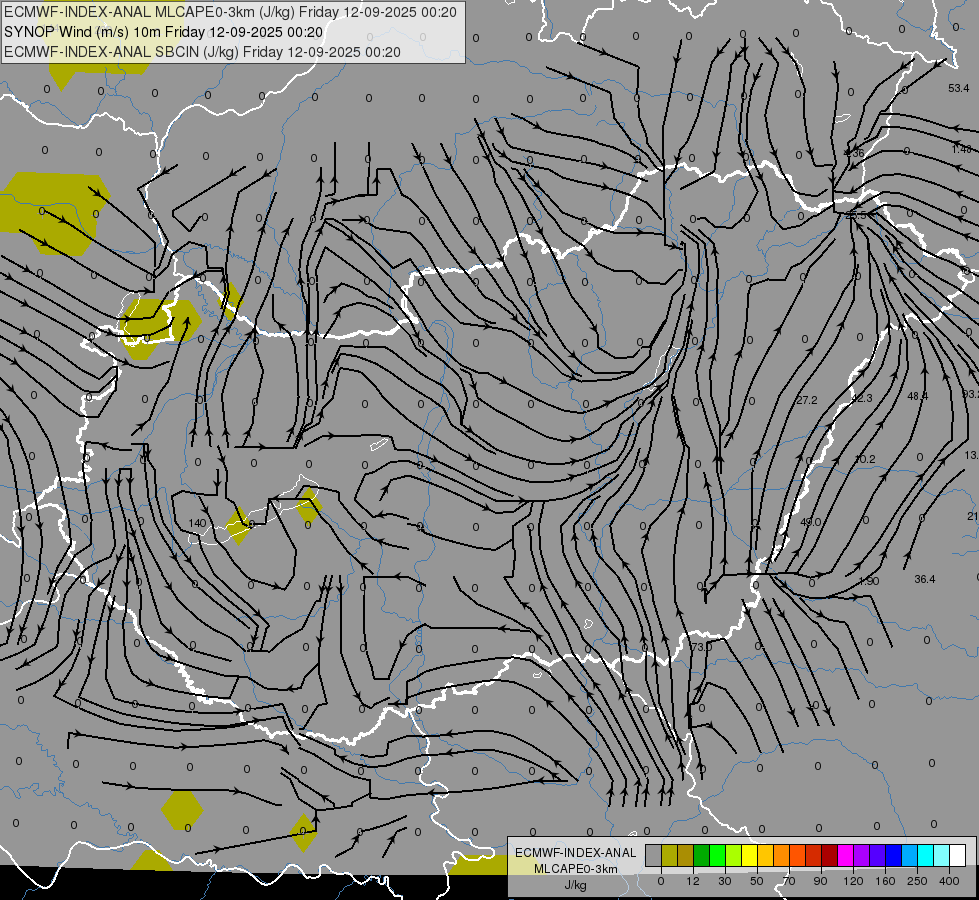Click the 1.48 value on the map
Image resolution: width=979 pixels, height=900 pixels.
tap(962, 149)
